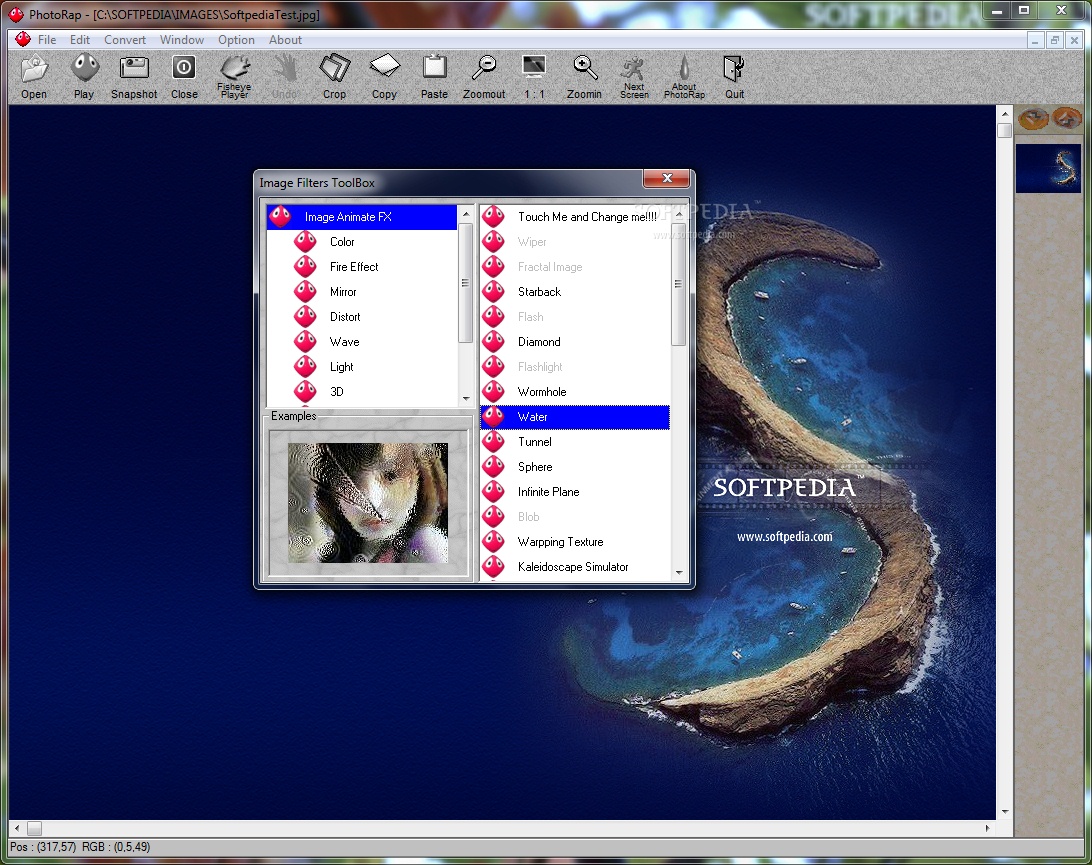This screenshot has height=865, width=1092.
Task: Choose the Water effect
Action: click(575, 417)
